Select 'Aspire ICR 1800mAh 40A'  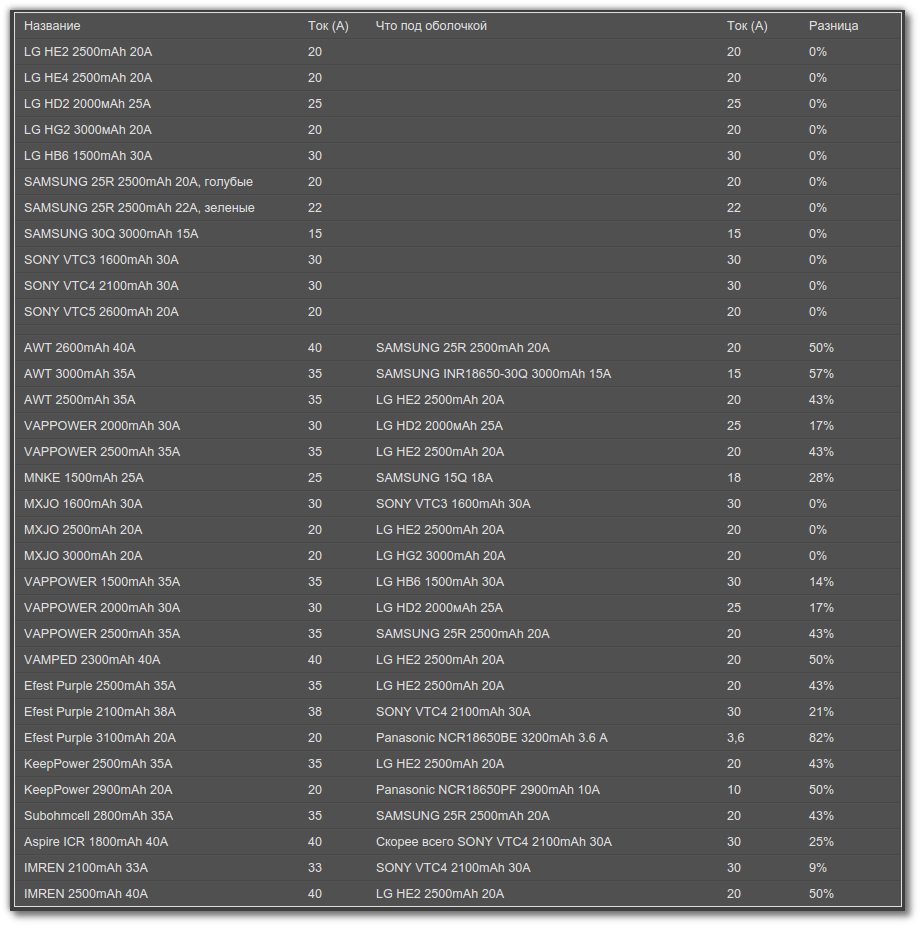click(x=96, y=842)
